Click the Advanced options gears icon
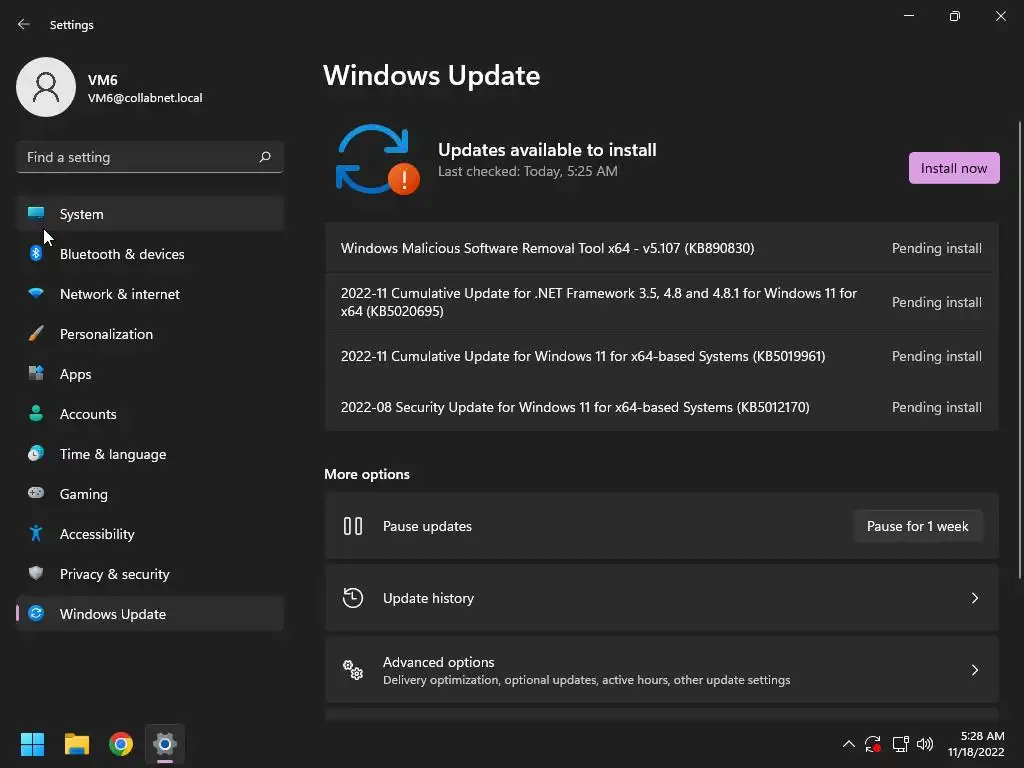 pyautogui.click(x=353, y=670)
